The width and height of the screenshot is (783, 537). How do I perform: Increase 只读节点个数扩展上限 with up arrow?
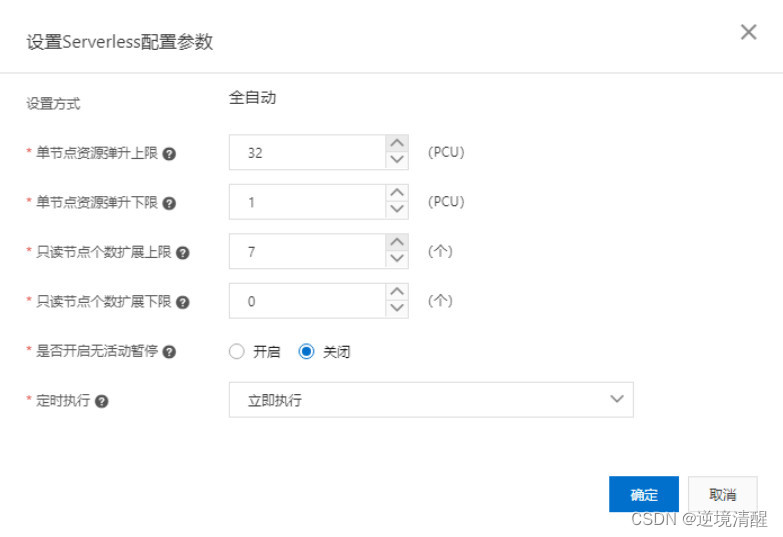(x=397, y=242)
